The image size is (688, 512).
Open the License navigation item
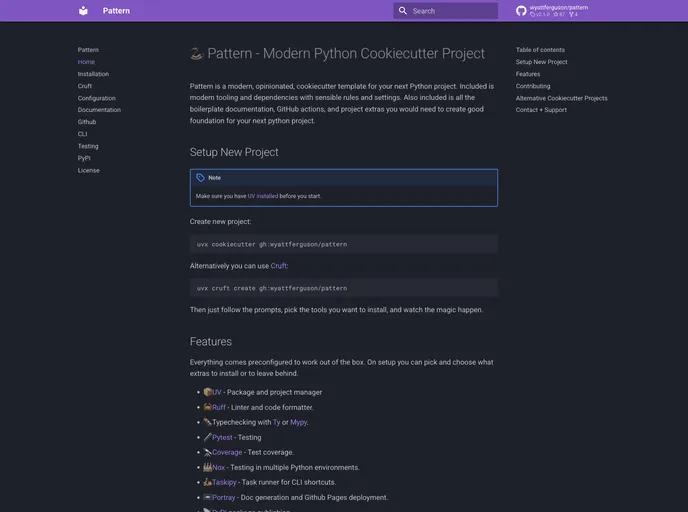pyautogui.click(x=89, y=170)
